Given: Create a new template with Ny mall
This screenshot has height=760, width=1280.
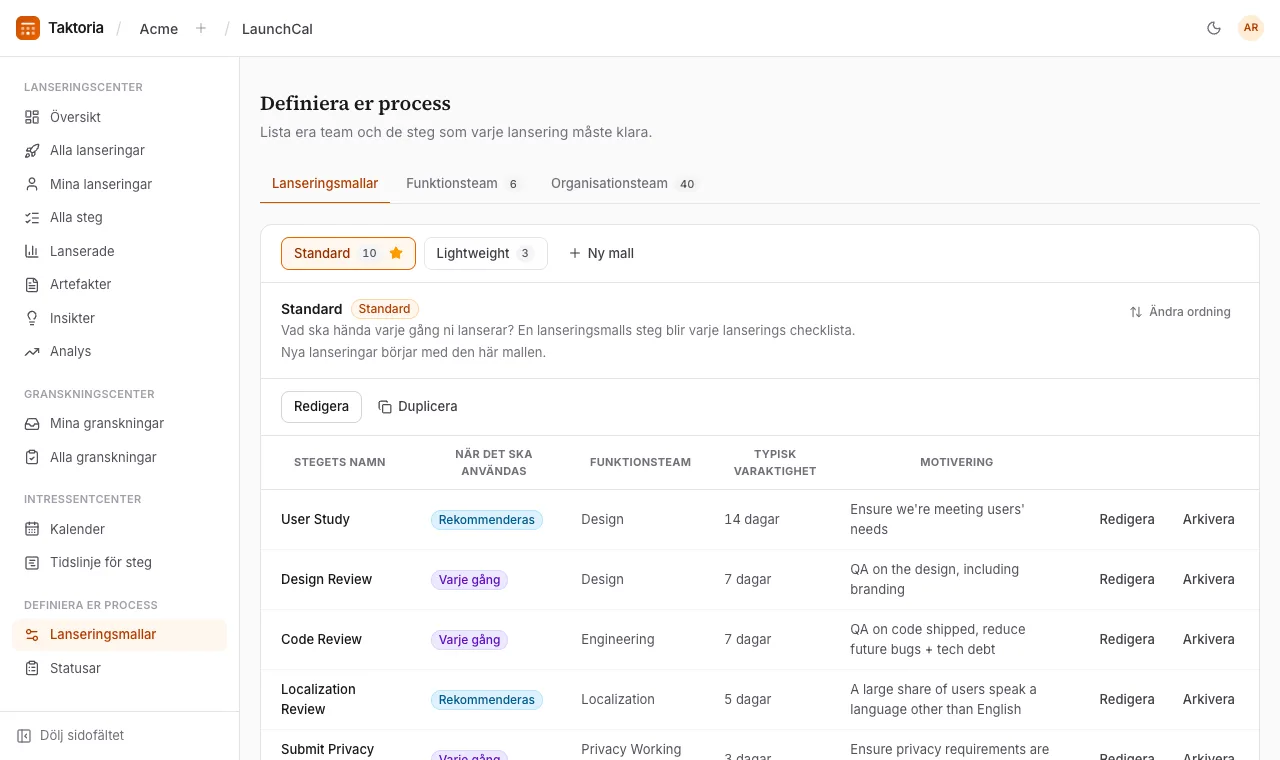Looking at the screenshot, I should point(601,253).
